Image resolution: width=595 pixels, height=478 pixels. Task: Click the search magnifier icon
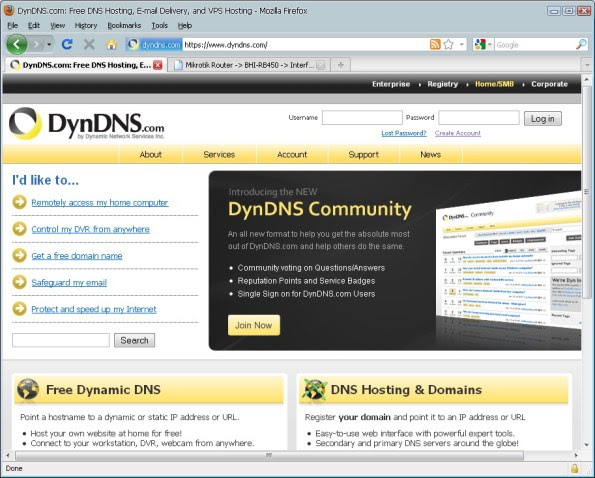(x=581, y=45)
